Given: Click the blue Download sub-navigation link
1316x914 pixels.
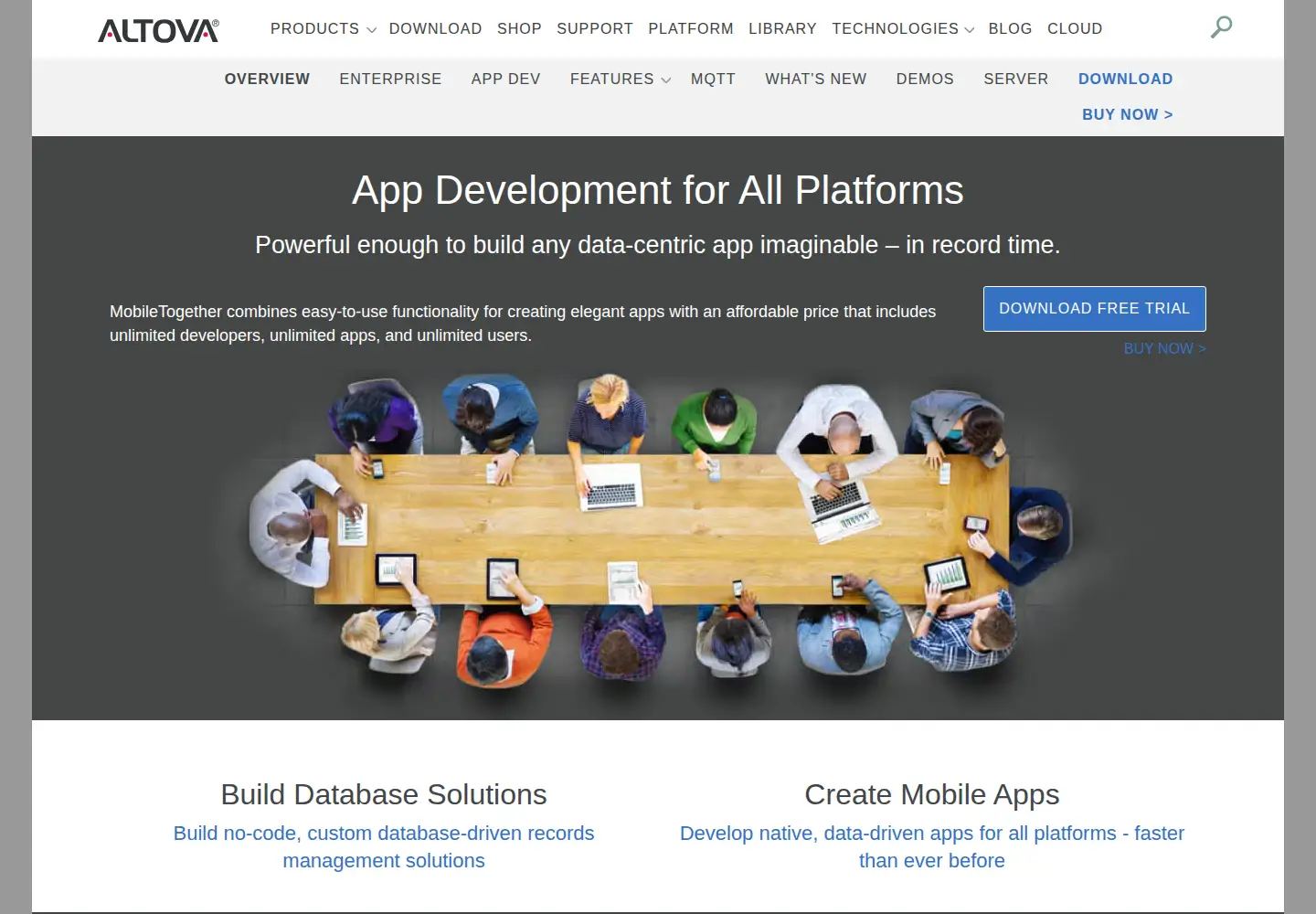Looking at the screenshot, I should [x=1125, y=80].
